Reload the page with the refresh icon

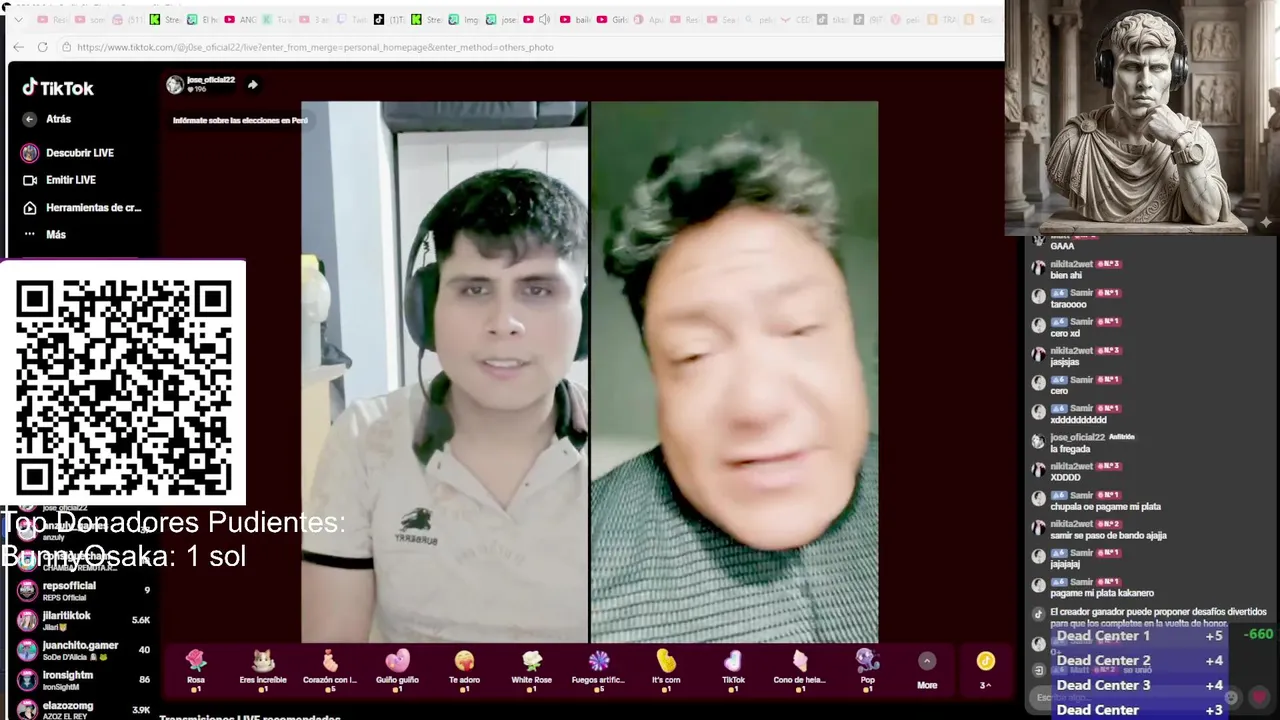click(42, 47)
